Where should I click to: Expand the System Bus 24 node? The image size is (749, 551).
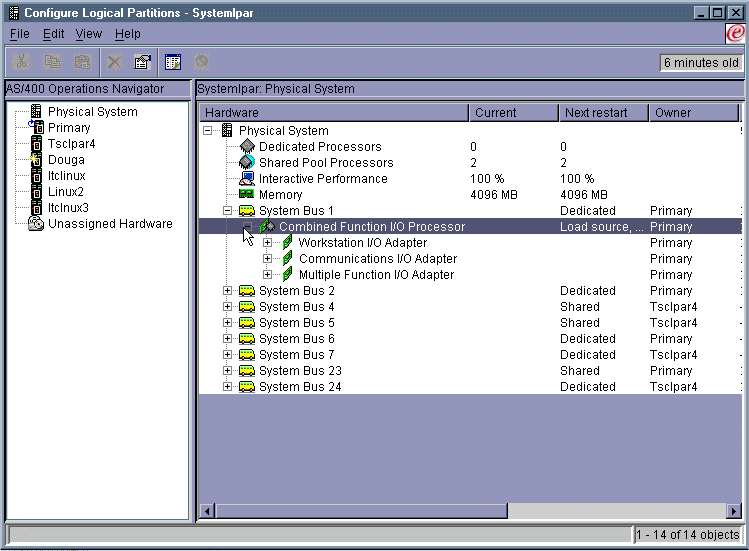pos(227,387)
